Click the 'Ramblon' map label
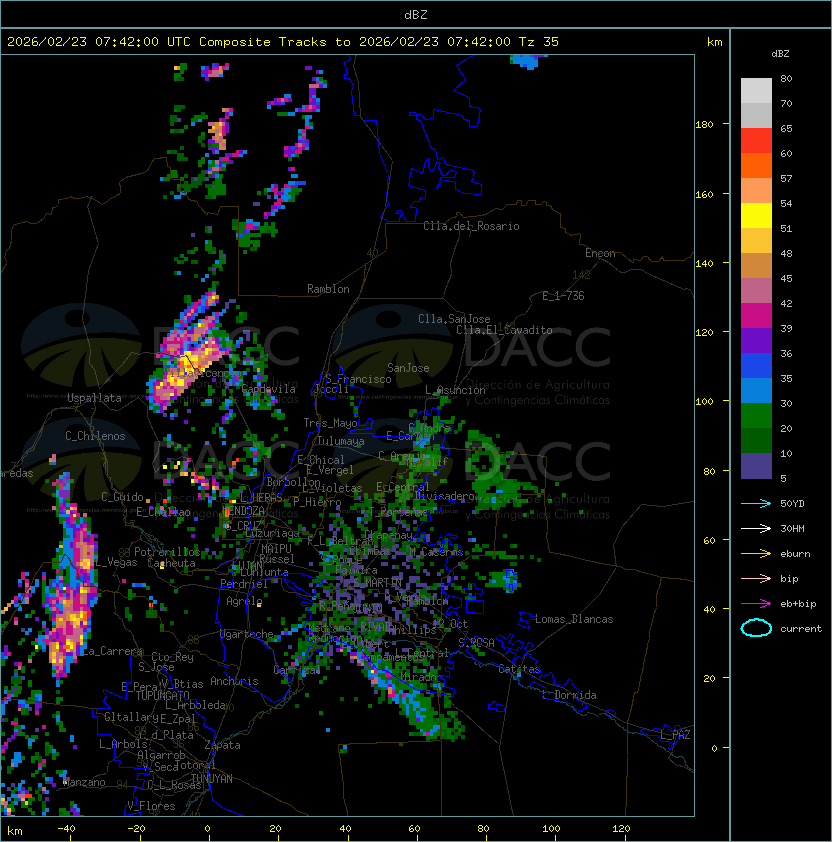 [x=328, y=289]
